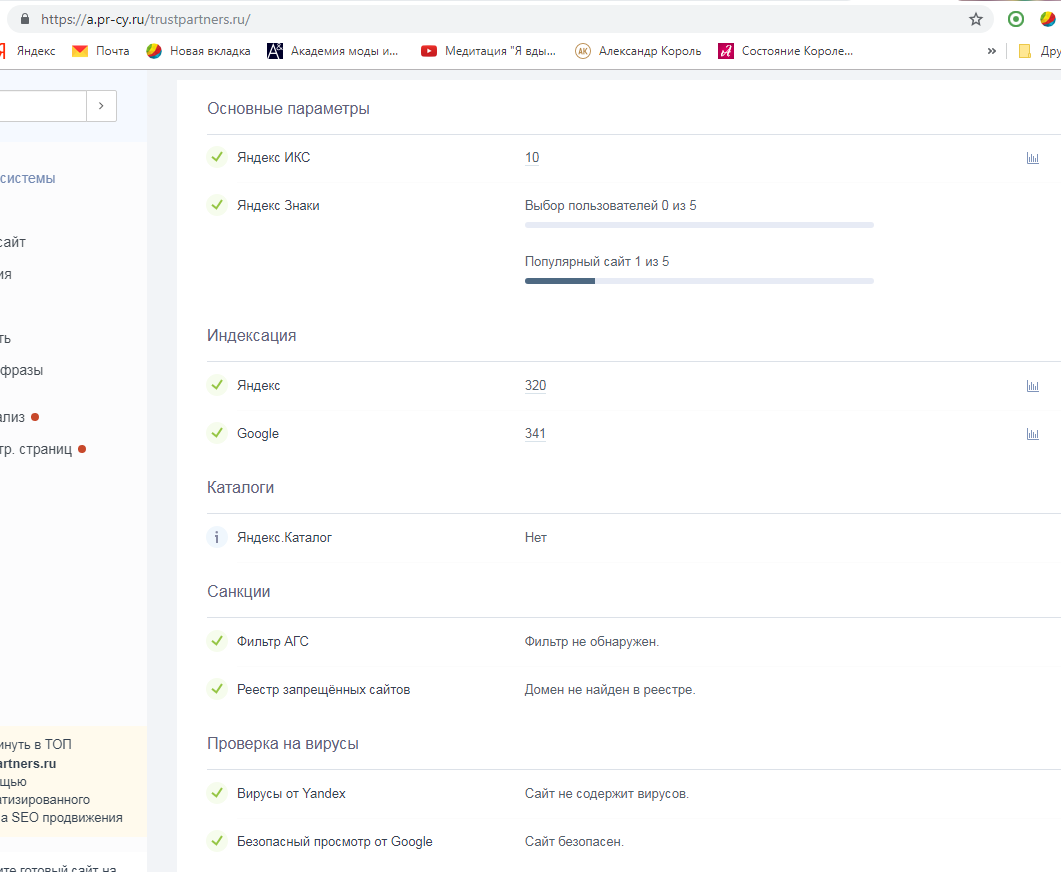Show the chart for Яндекс indexation
The width and height of the screenshot is (1061, 872).
1033,386
